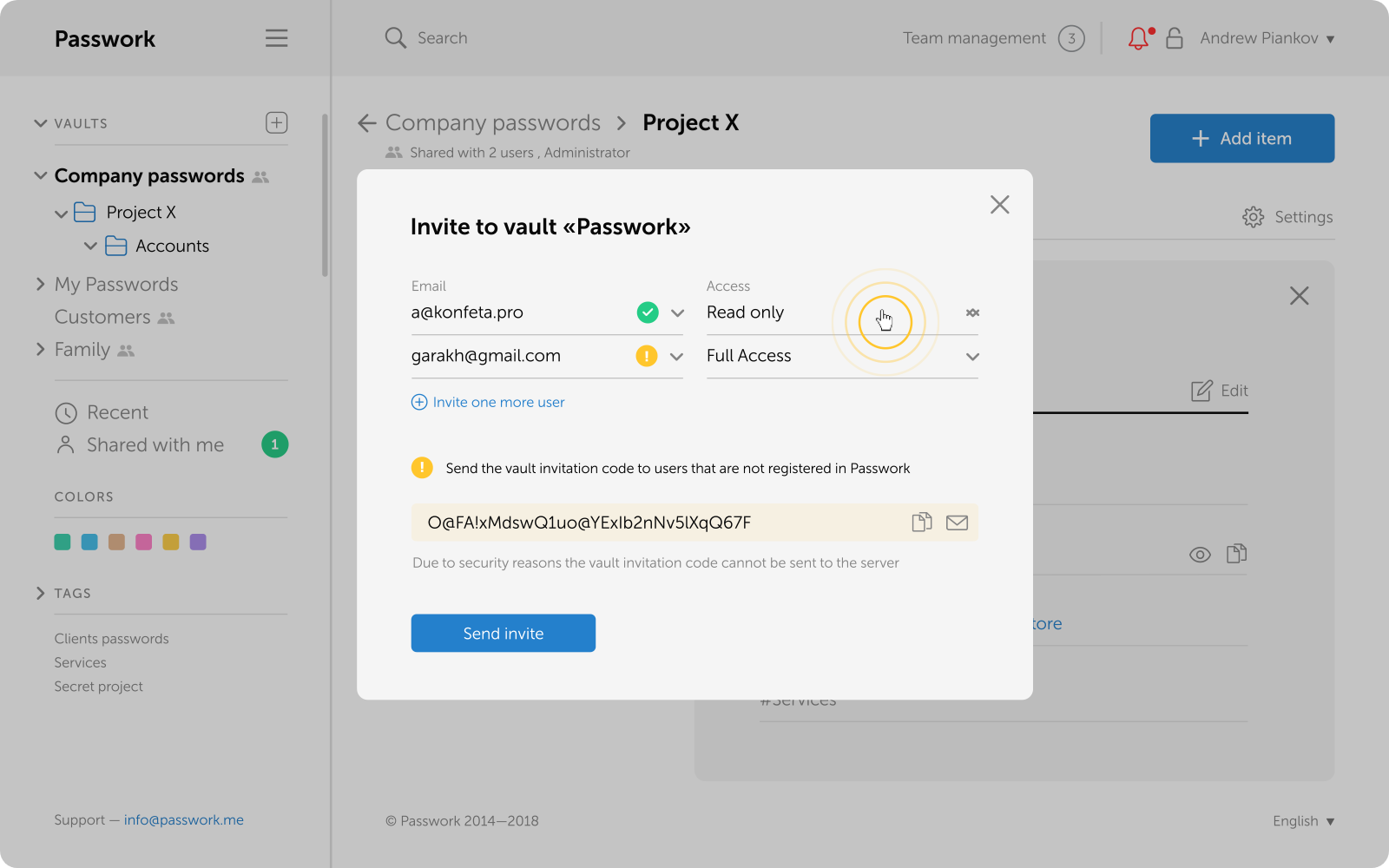Open Full Access dropdown for garakh@gmail.com
The image size is (1389, 868).
coord(972,357)
